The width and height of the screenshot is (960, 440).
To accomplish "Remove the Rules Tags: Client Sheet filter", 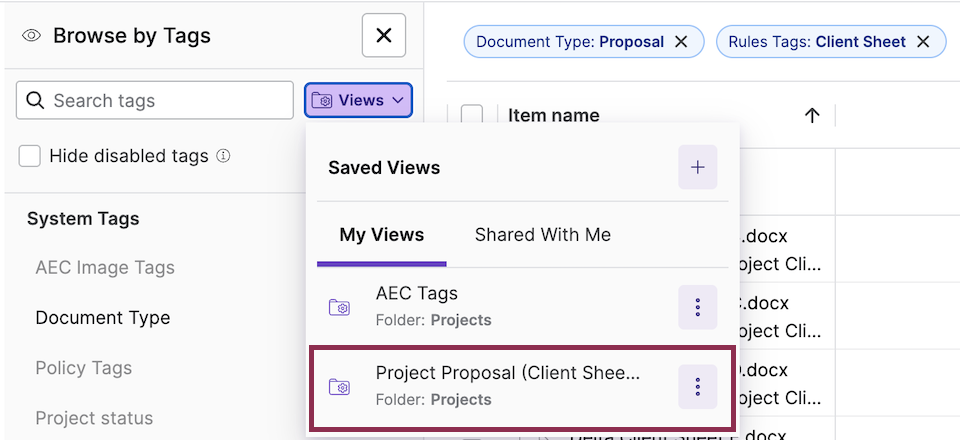I will (923, 42).
